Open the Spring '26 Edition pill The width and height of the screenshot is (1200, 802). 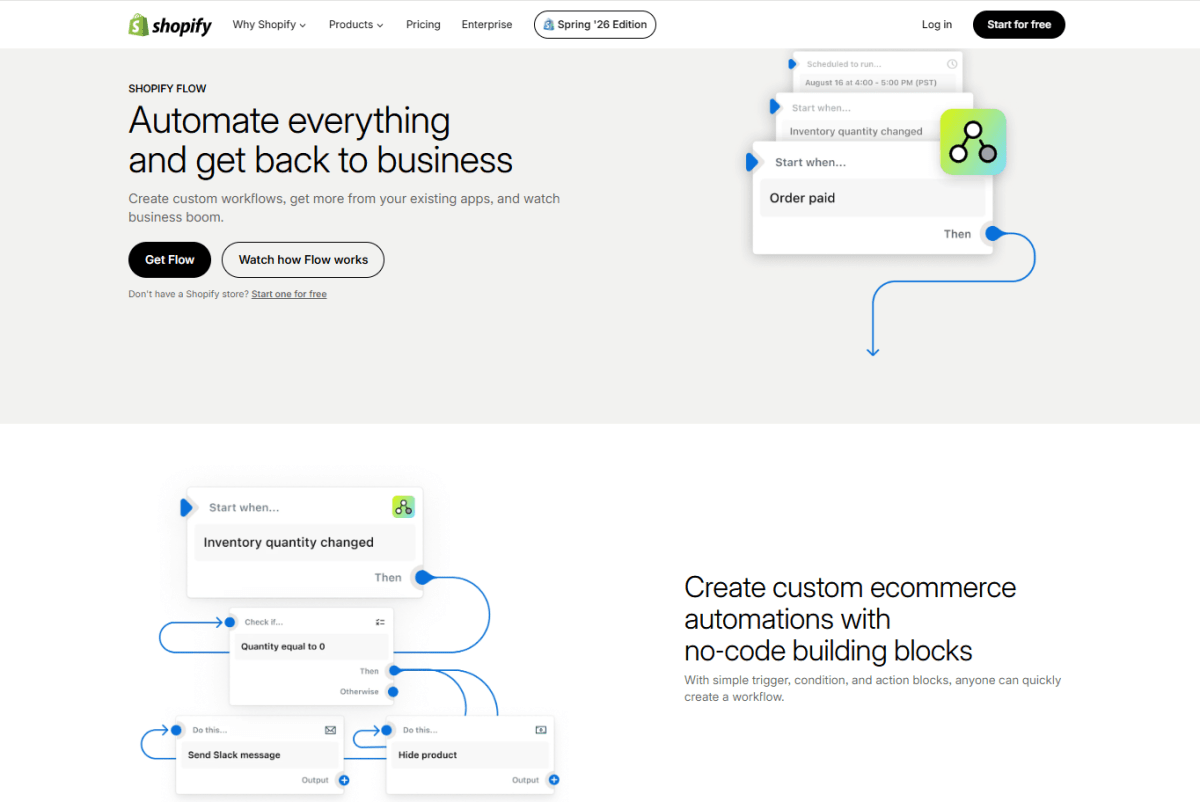(x=595, y=25)
